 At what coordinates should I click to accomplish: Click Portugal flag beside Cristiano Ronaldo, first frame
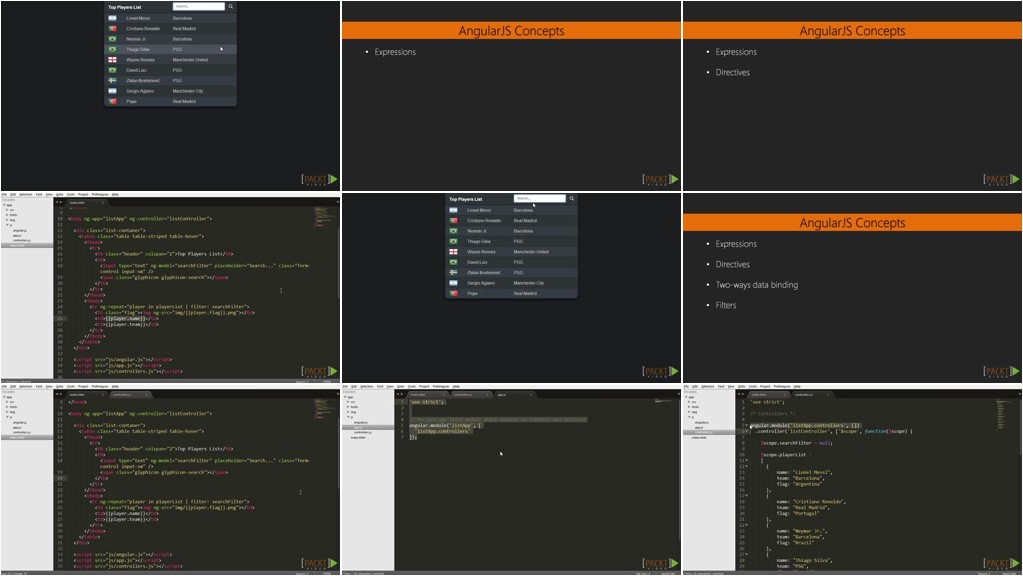click(x=112, y=29)
